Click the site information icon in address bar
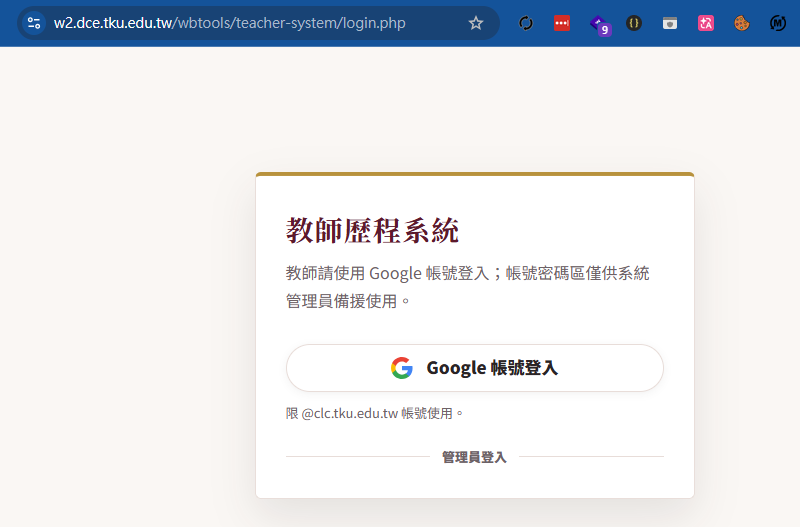Screen dimensions: 800x527 [x=34, y=23]
